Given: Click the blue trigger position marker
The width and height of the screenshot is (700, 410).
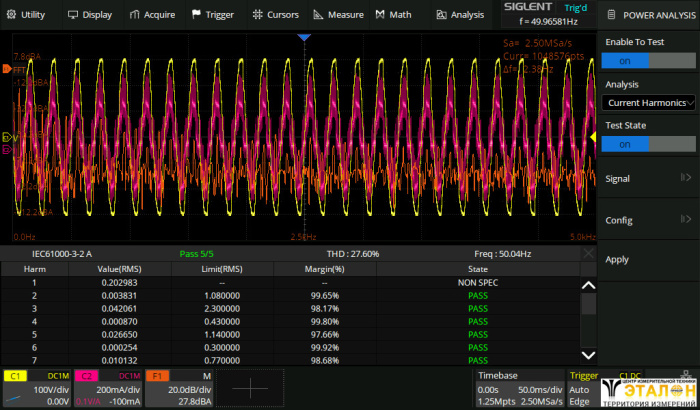Looking at the screenshot, I should (305, 38).
